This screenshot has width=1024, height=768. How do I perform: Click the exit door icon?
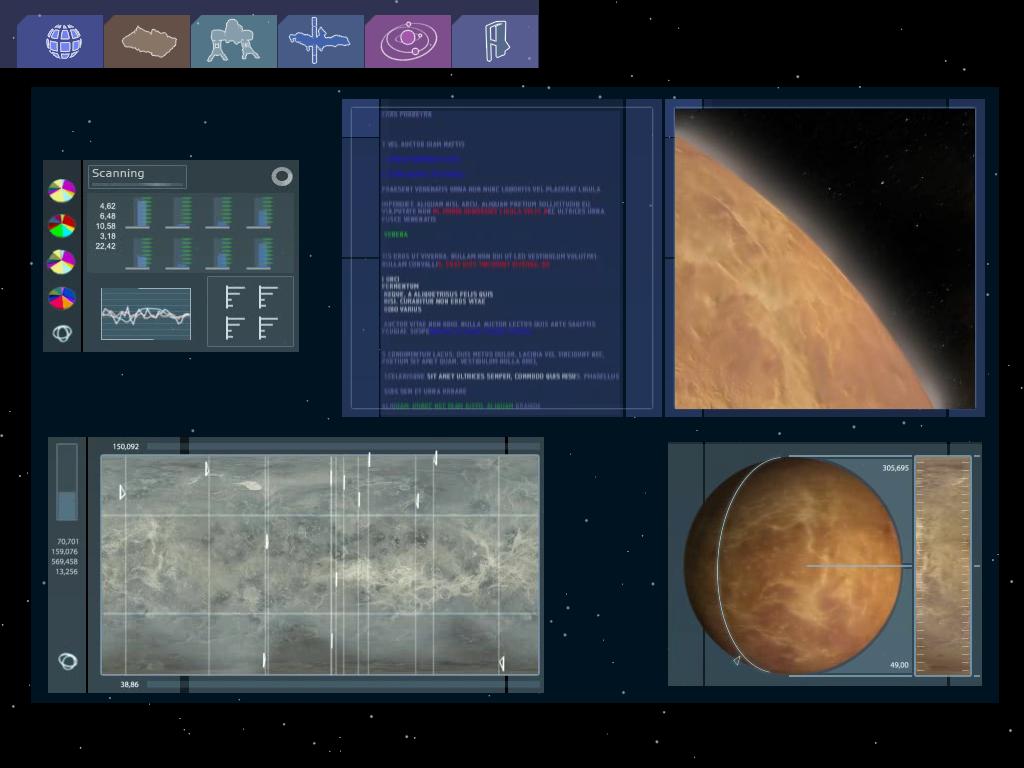[496, 42]
